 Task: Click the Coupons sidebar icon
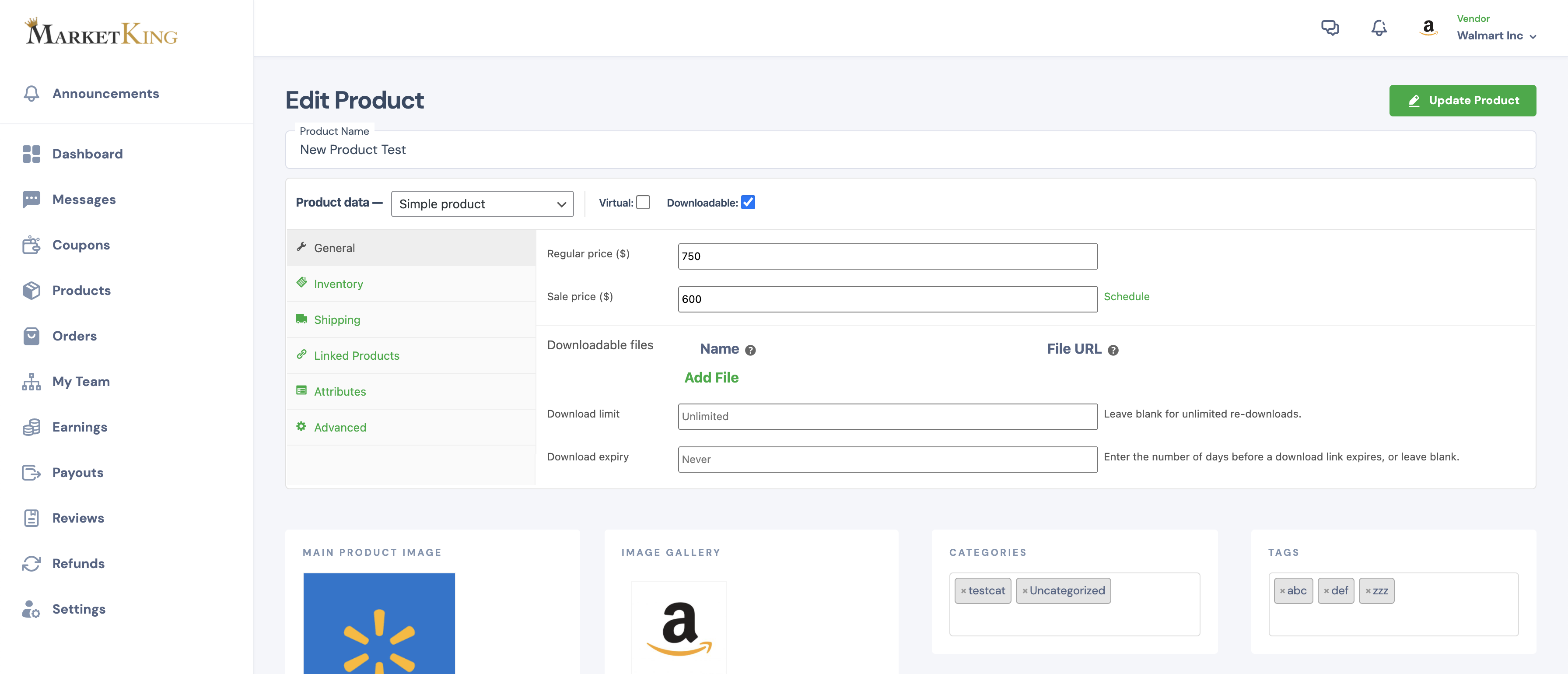point(31,245)
